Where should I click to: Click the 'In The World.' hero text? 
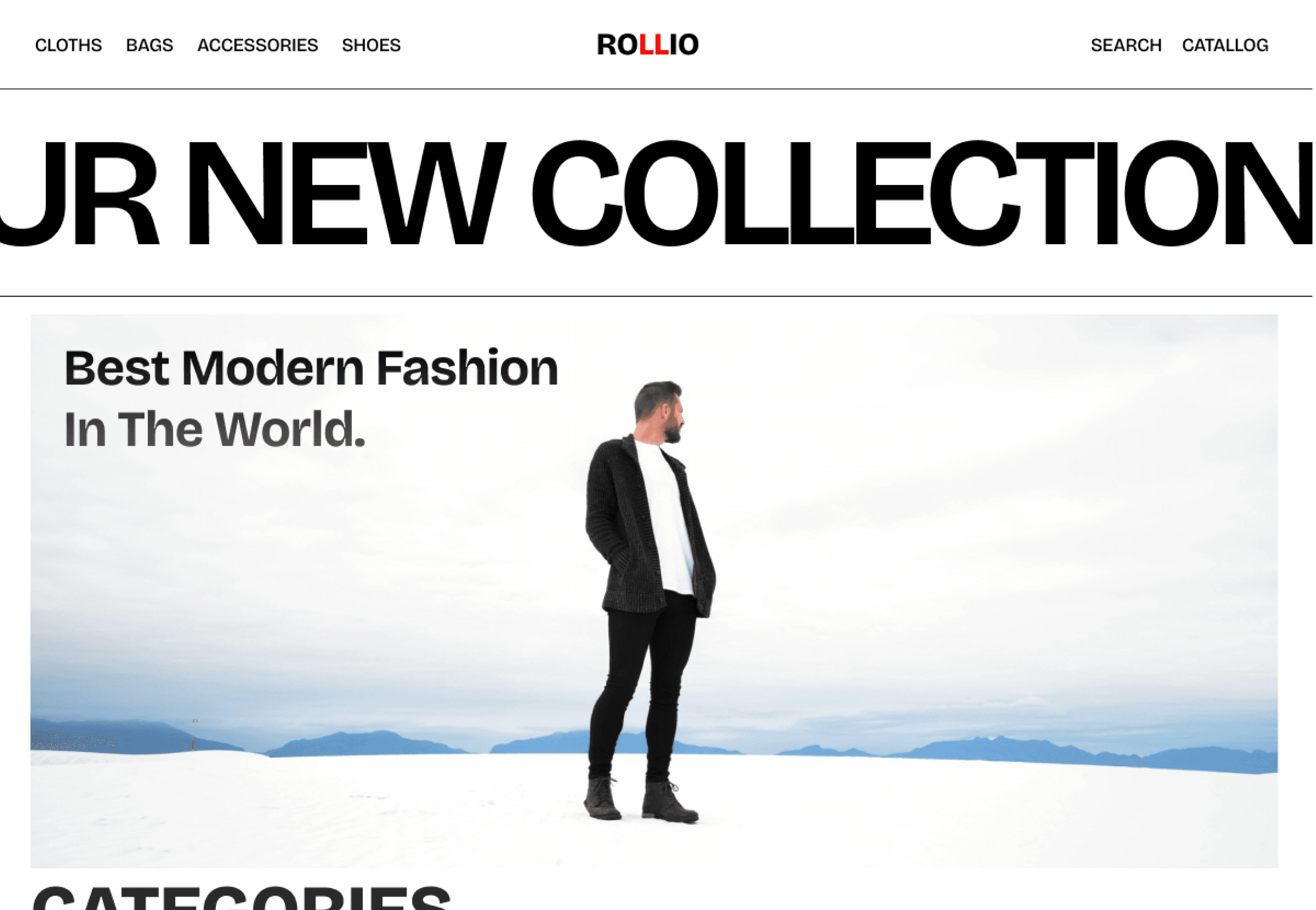(x=214, y=429)
